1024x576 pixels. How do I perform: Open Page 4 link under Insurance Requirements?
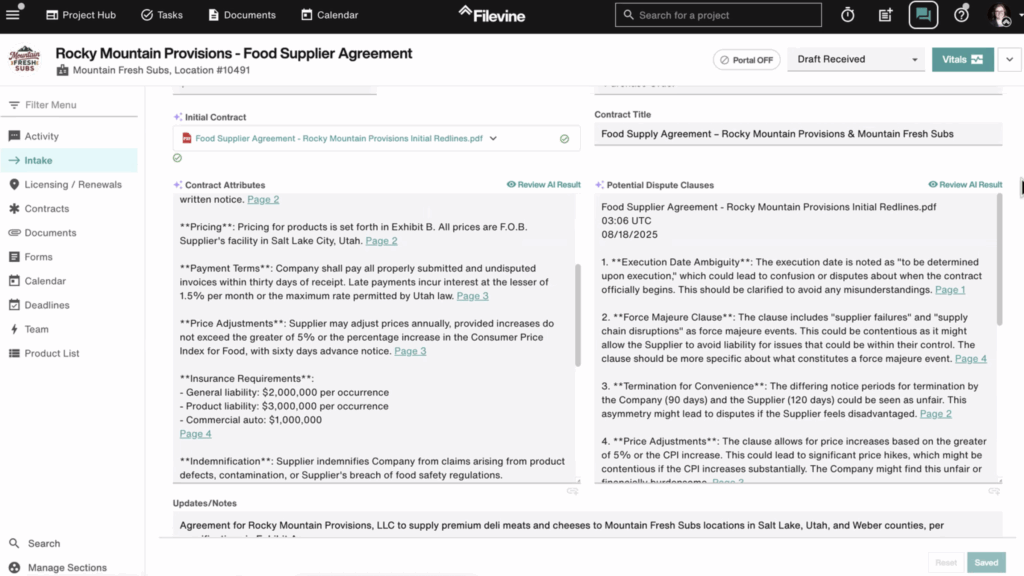coord(195,434)
